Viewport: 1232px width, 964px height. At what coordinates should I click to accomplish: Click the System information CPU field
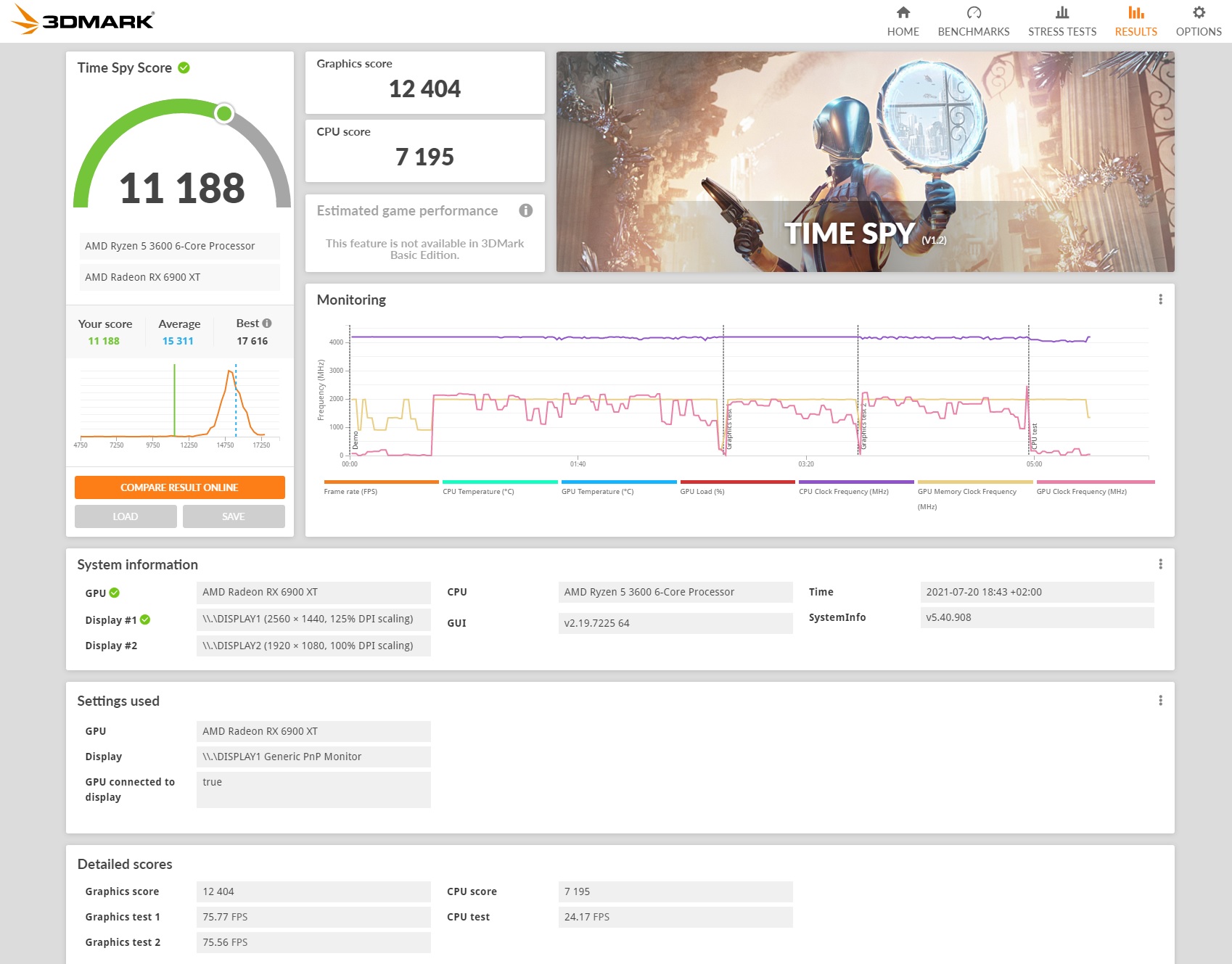click(x=675, y=592)
